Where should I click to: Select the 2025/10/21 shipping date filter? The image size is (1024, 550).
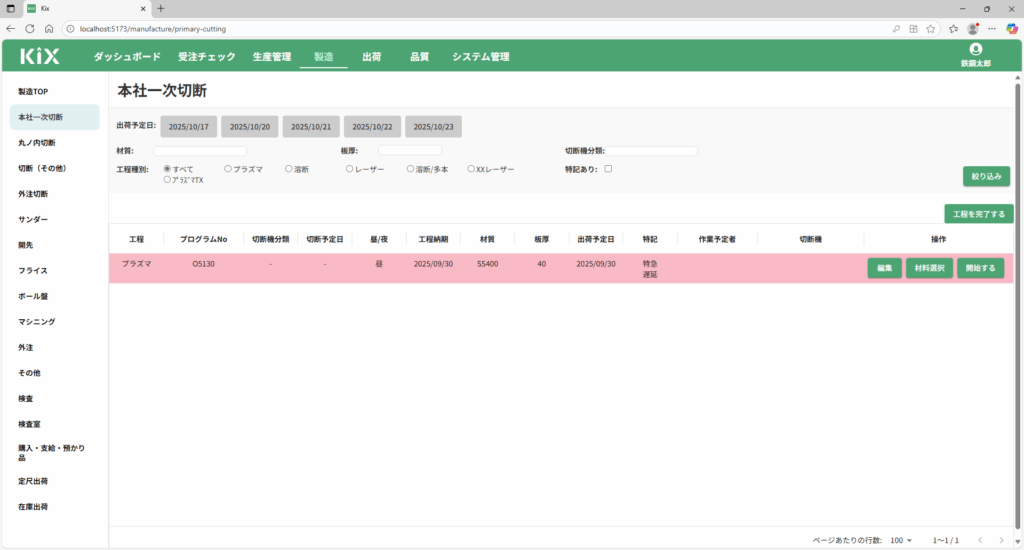pos(311,127)
